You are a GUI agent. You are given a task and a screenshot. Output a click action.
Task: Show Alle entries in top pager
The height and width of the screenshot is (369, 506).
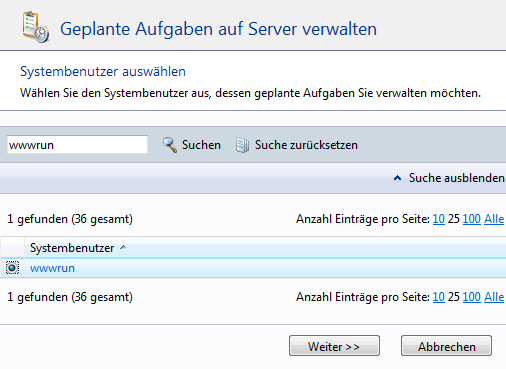(x=494, y=219)
